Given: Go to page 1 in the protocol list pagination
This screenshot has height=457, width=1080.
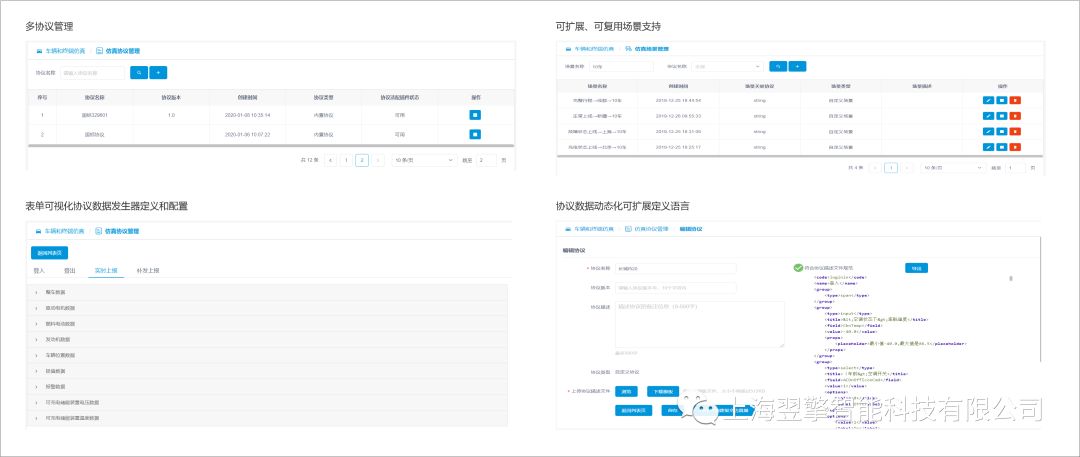Looking at the screenshot, I should pos(346,160).
